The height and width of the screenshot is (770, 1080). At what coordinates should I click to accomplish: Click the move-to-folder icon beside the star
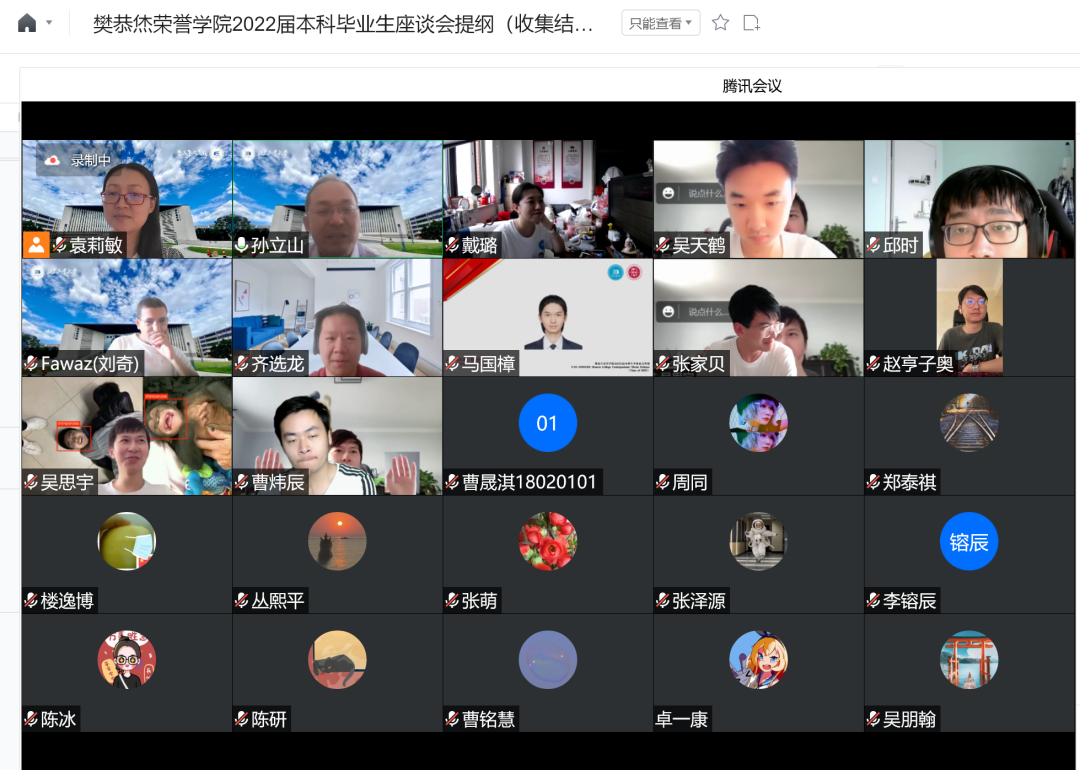point(751,23)
